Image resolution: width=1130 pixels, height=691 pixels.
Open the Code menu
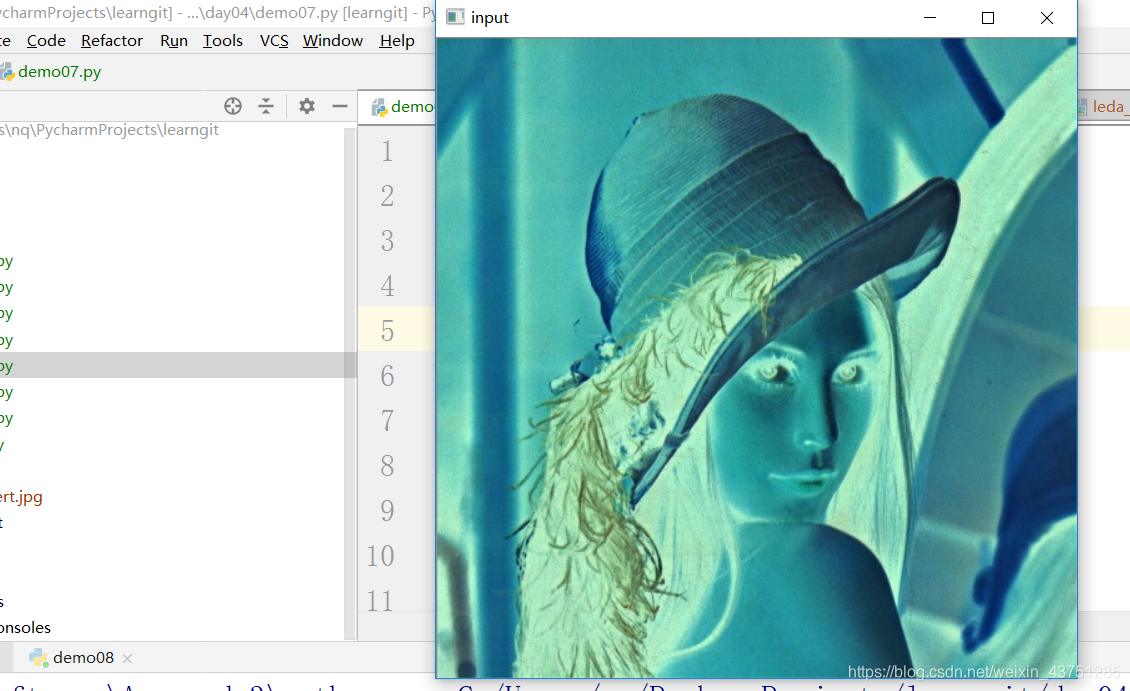[x=46, y=41]
